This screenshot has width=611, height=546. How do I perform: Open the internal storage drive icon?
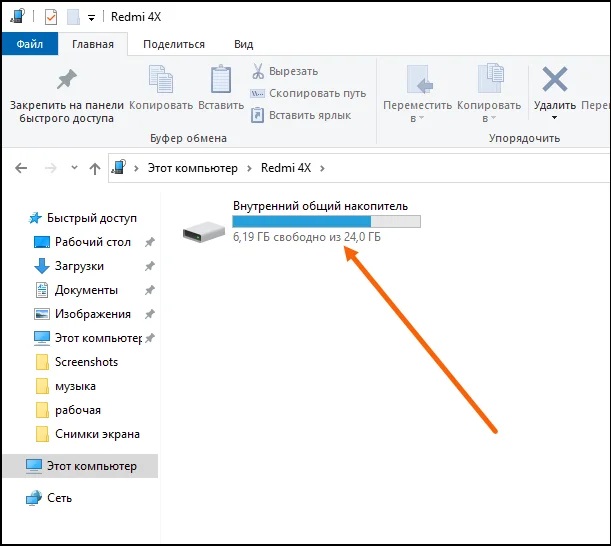click(204, 231)
